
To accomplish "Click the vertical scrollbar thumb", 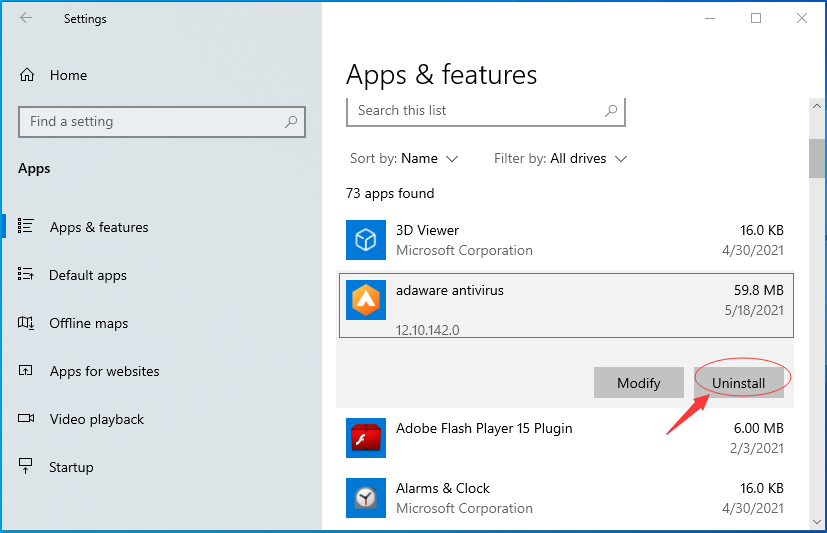I will point(817,159).
